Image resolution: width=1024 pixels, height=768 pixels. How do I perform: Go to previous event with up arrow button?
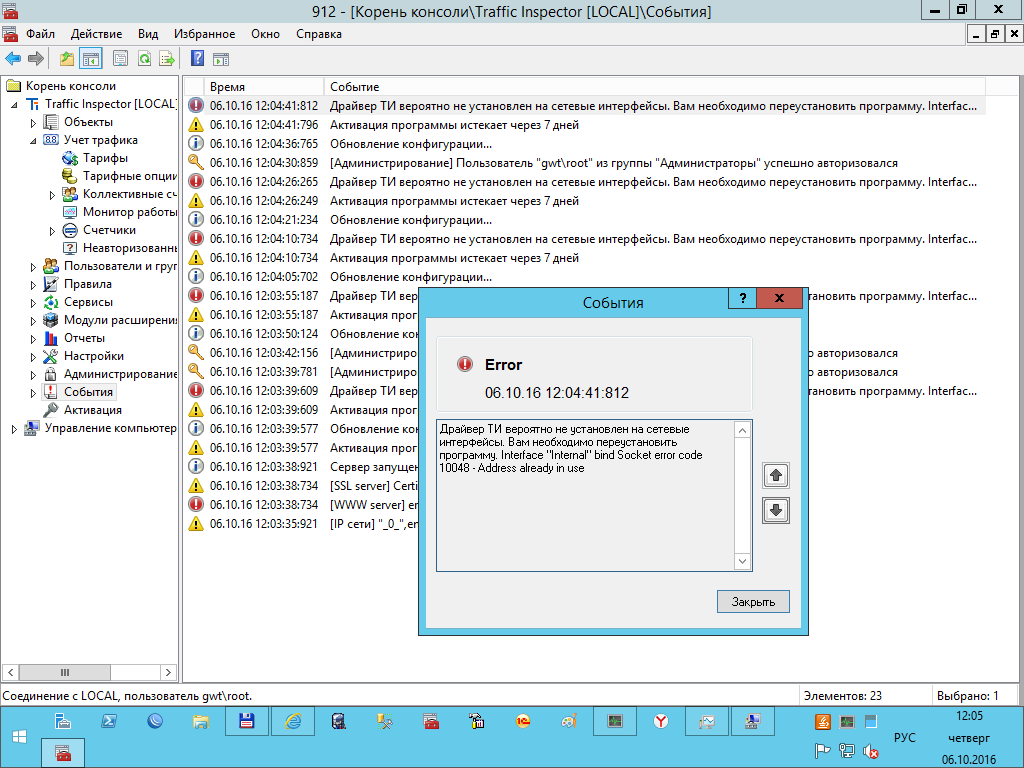pyautogui.click(x=776, y=475)
